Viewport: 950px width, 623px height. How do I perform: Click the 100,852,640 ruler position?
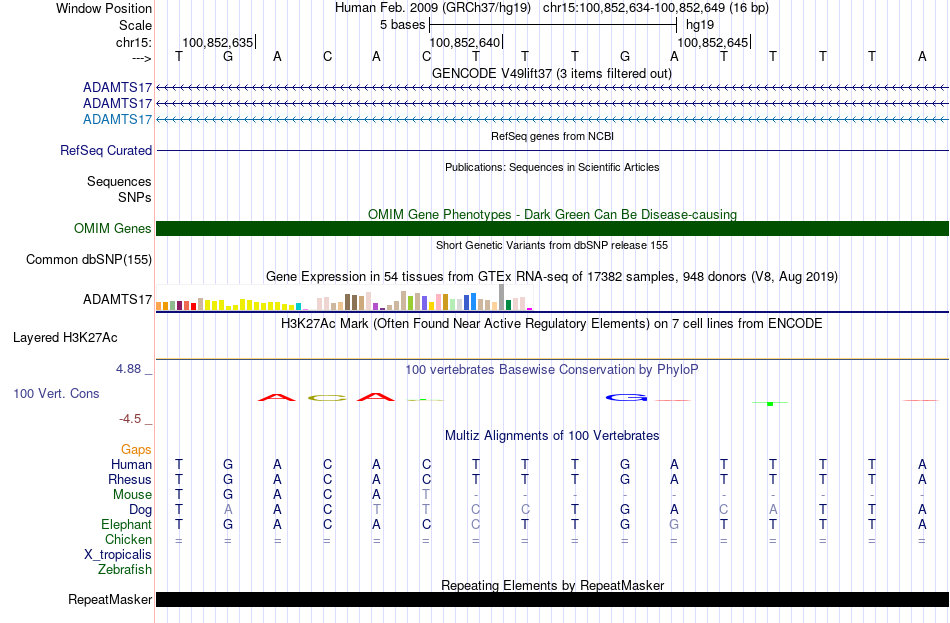tap(465, 42)
